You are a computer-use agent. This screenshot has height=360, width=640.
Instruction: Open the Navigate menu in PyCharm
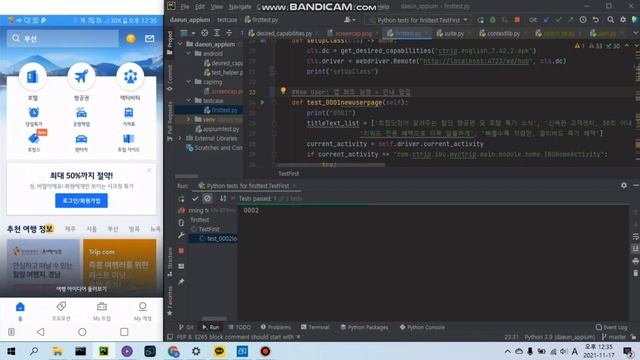tap(240, 7)
